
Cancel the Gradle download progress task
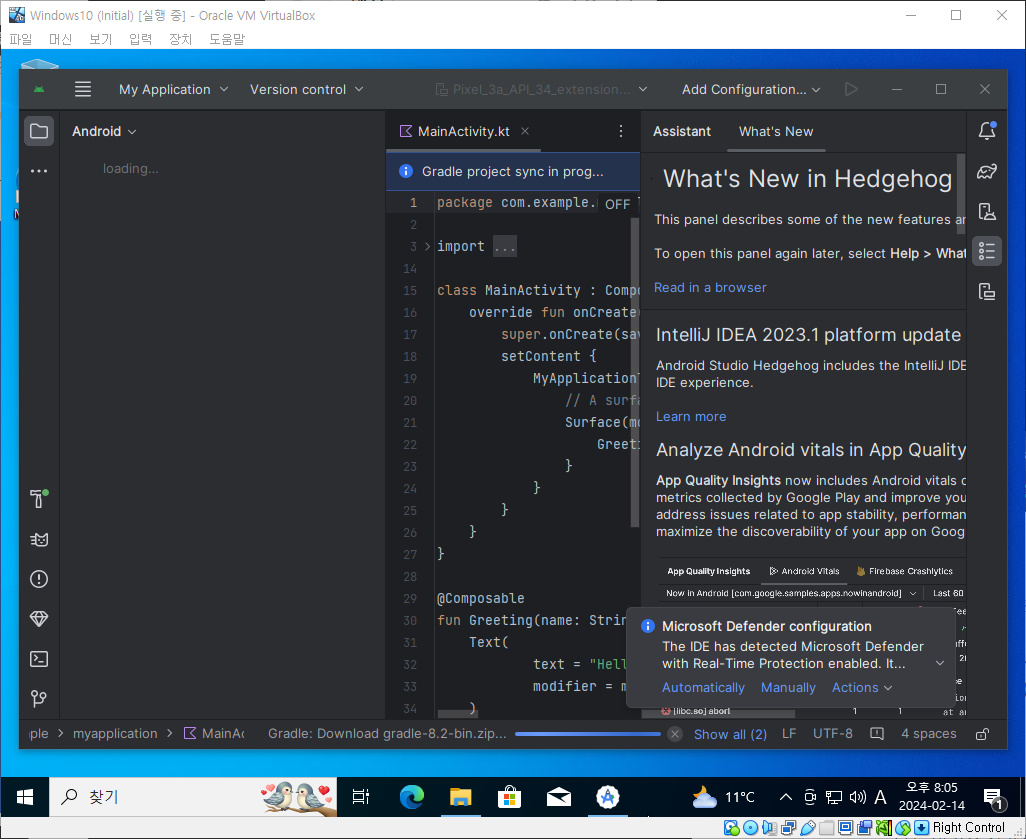(x=675, y=734)
